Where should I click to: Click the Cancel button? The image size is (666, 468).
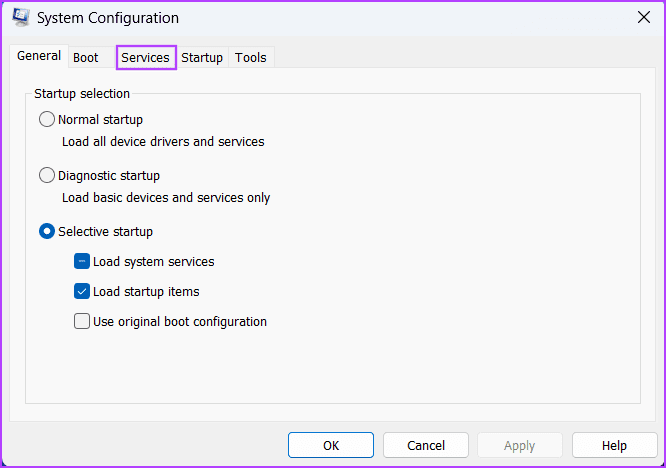[426, 445]
